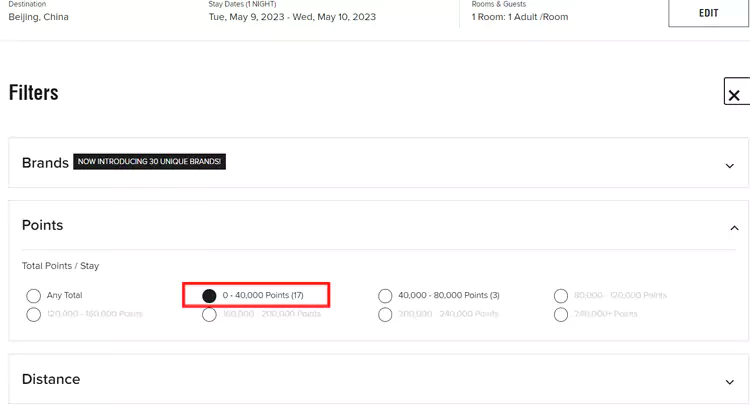Click the Beijing, China destination text
The height and width of the screenshot is (410, 750).
click(38, 17)
